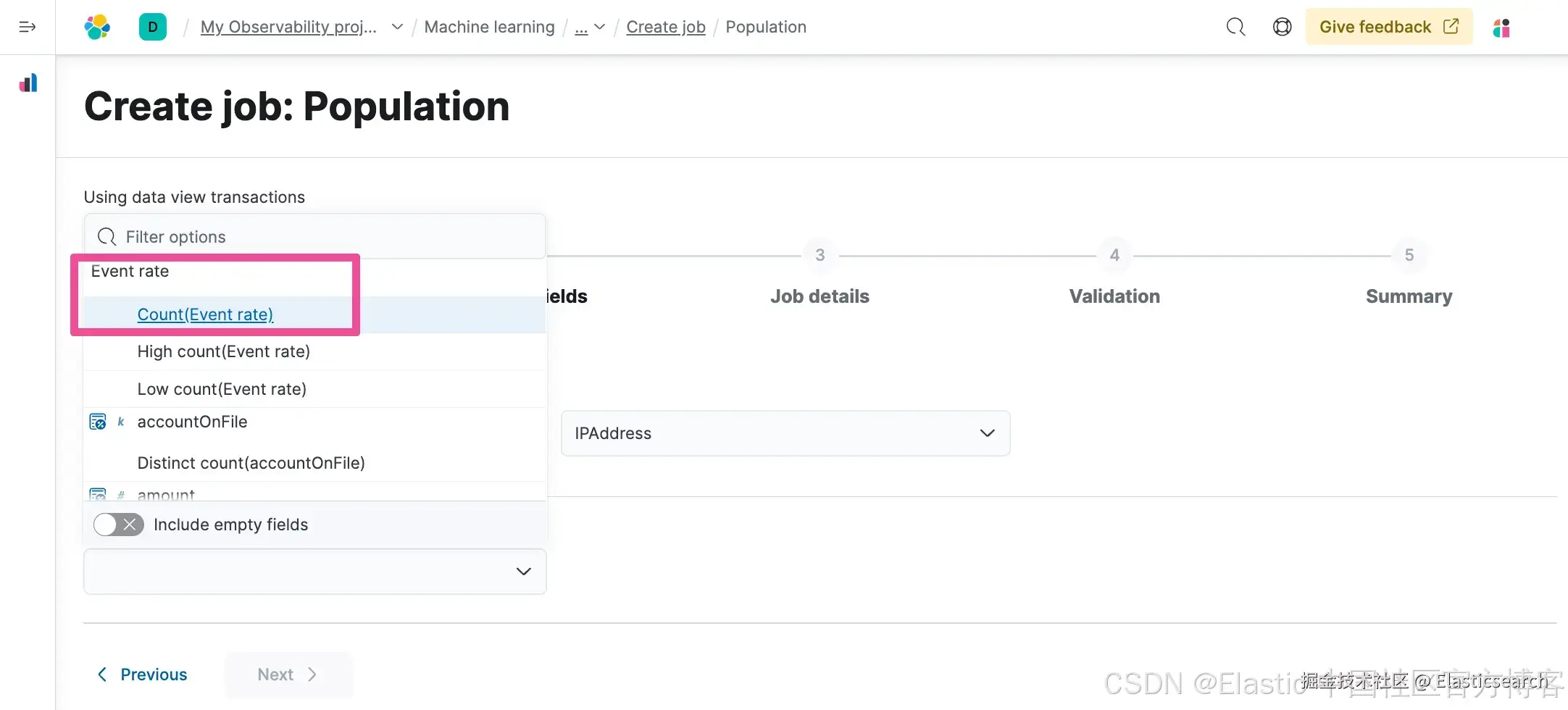Open the green D space avatar
Screen dimensions: 1568x710
point(153,27)
